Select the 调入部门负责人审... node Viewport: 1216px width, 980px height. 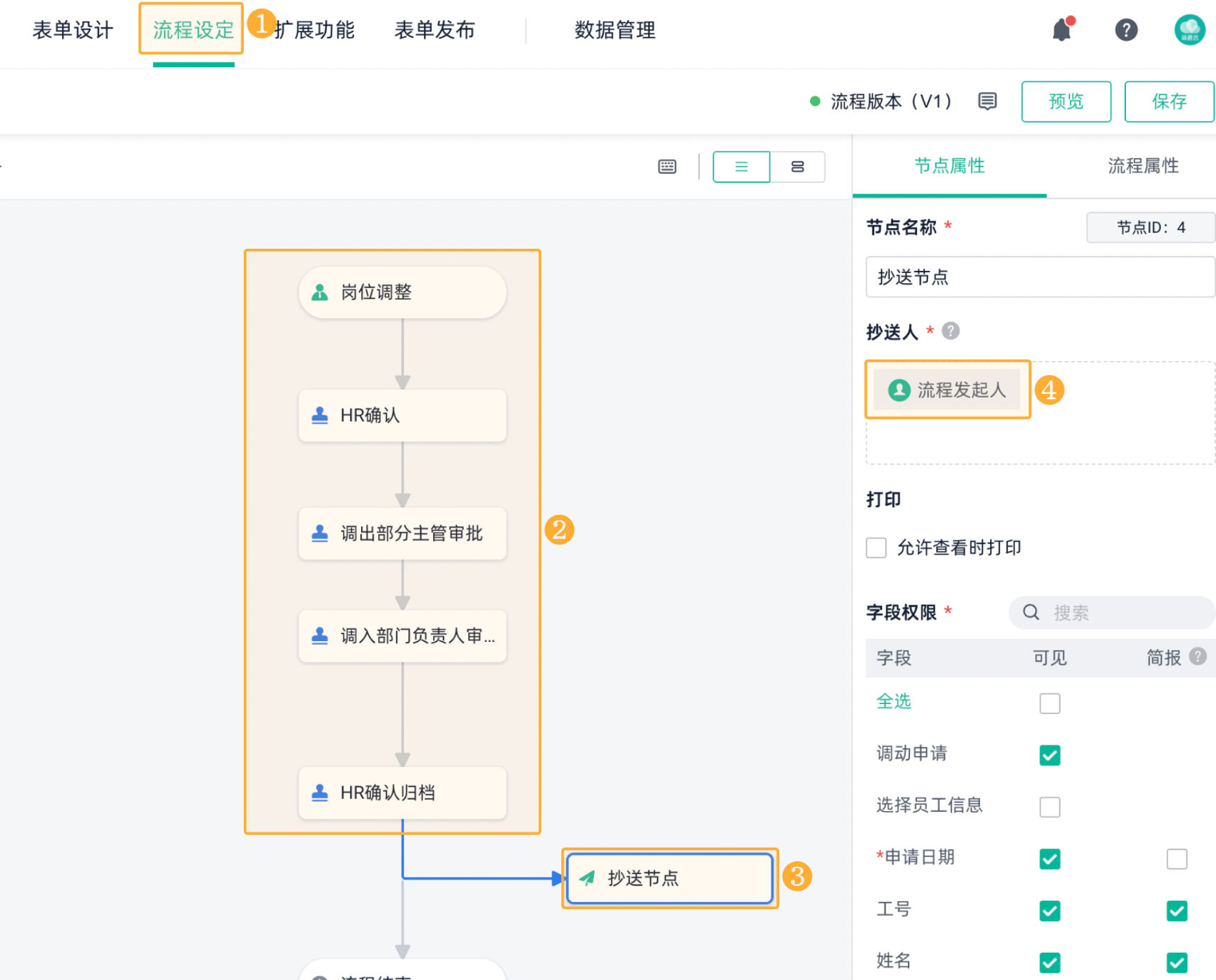[402, 635]
